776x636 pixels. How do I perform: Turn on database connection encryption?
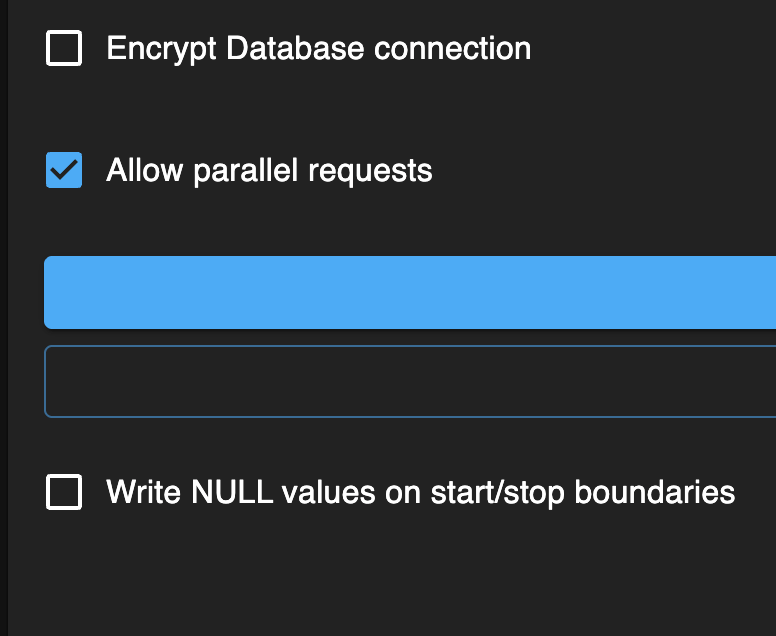point(64,48)
